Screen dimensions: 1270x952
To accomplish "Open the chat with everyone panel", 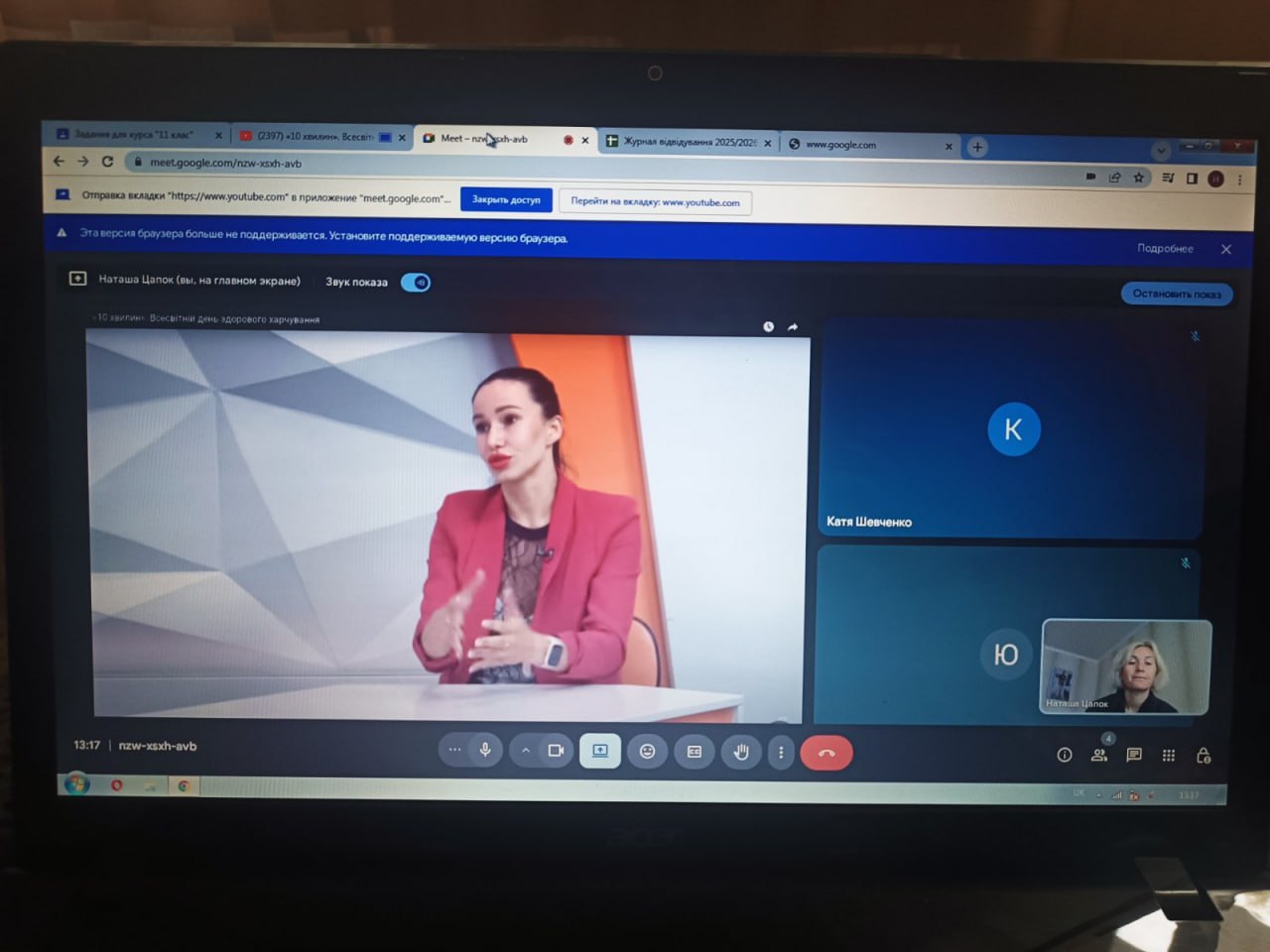I will [x=1134, y=755].
